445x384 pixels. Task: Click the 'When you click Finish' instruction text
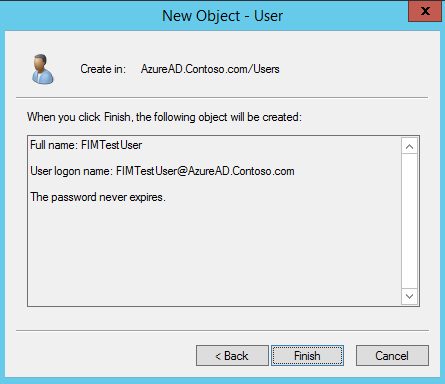point(164,117)
